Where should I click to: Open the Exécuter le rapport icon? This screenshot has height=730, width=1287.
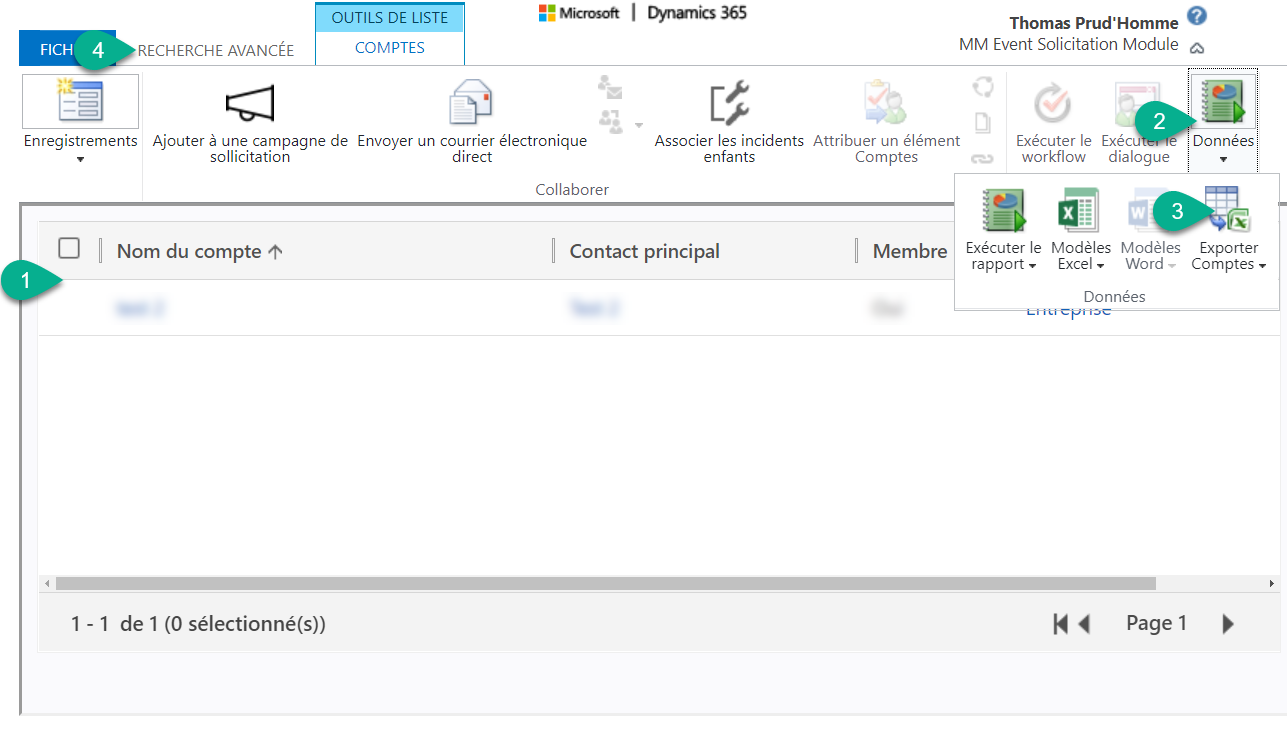coord(1003,211)
